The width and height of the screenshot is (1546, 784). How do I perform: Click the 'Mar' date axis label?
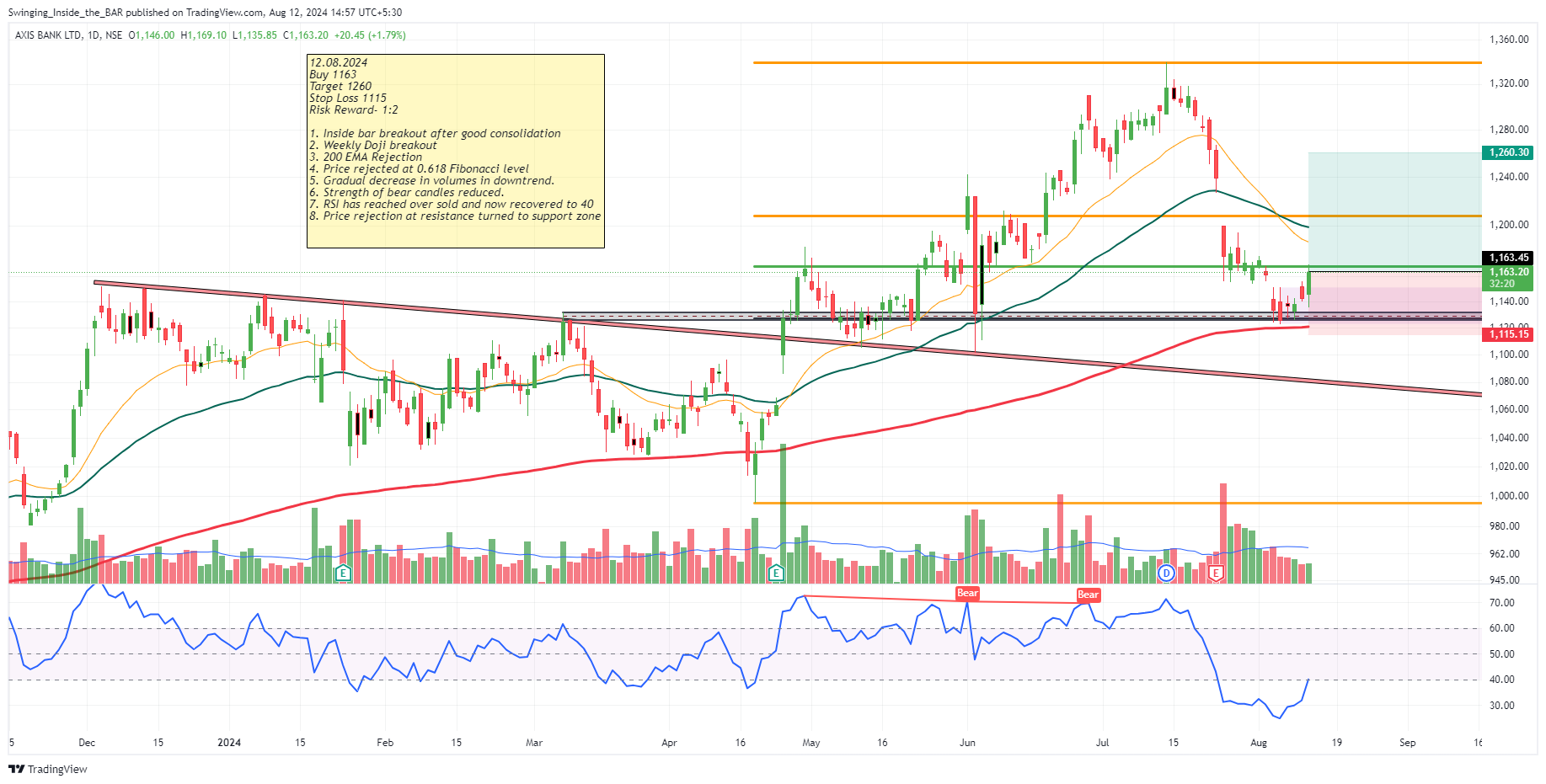click(x=534, y=743)
